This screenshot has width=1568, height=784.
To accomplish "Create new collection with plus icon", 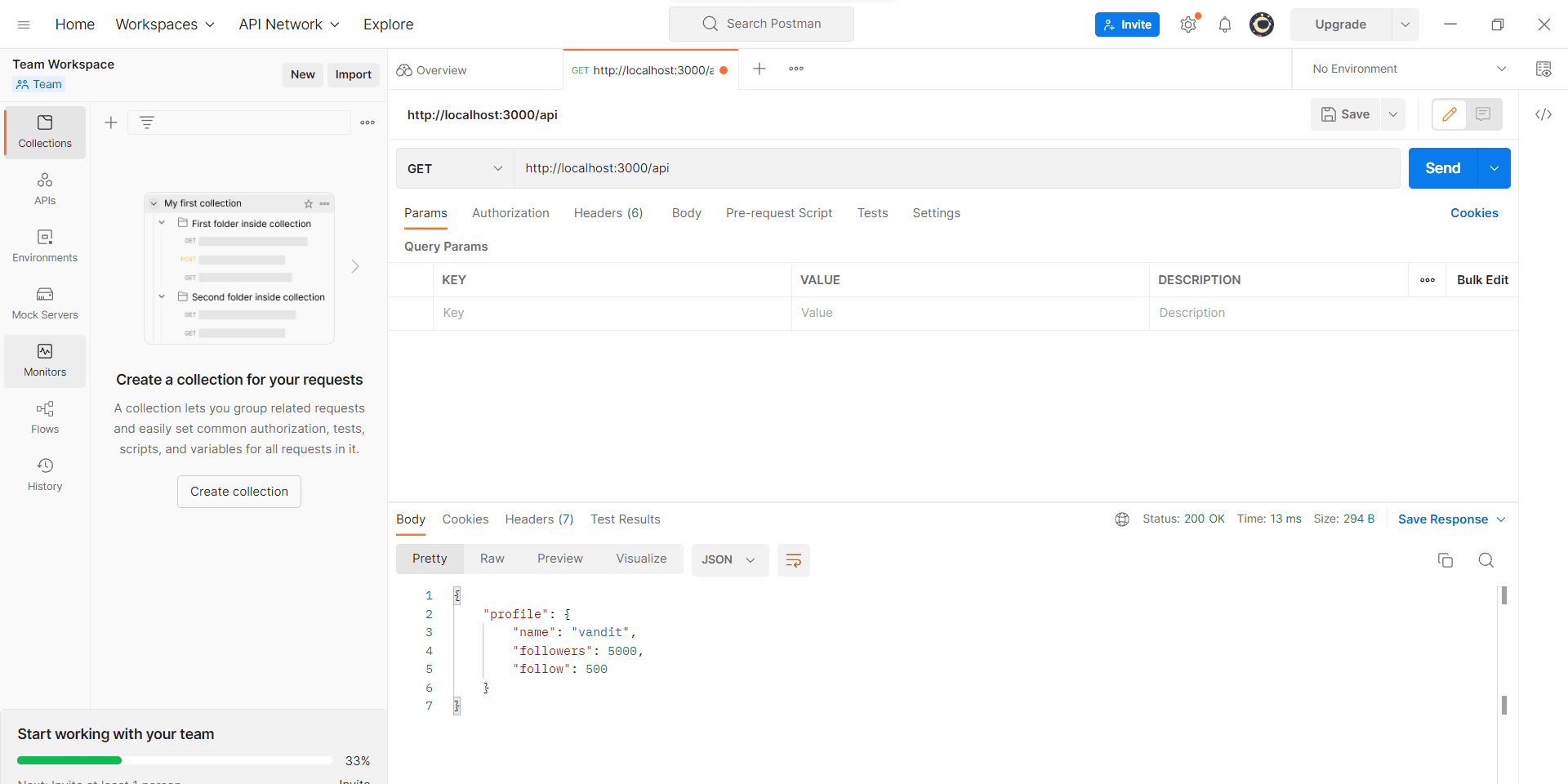I will click(111, 122).
